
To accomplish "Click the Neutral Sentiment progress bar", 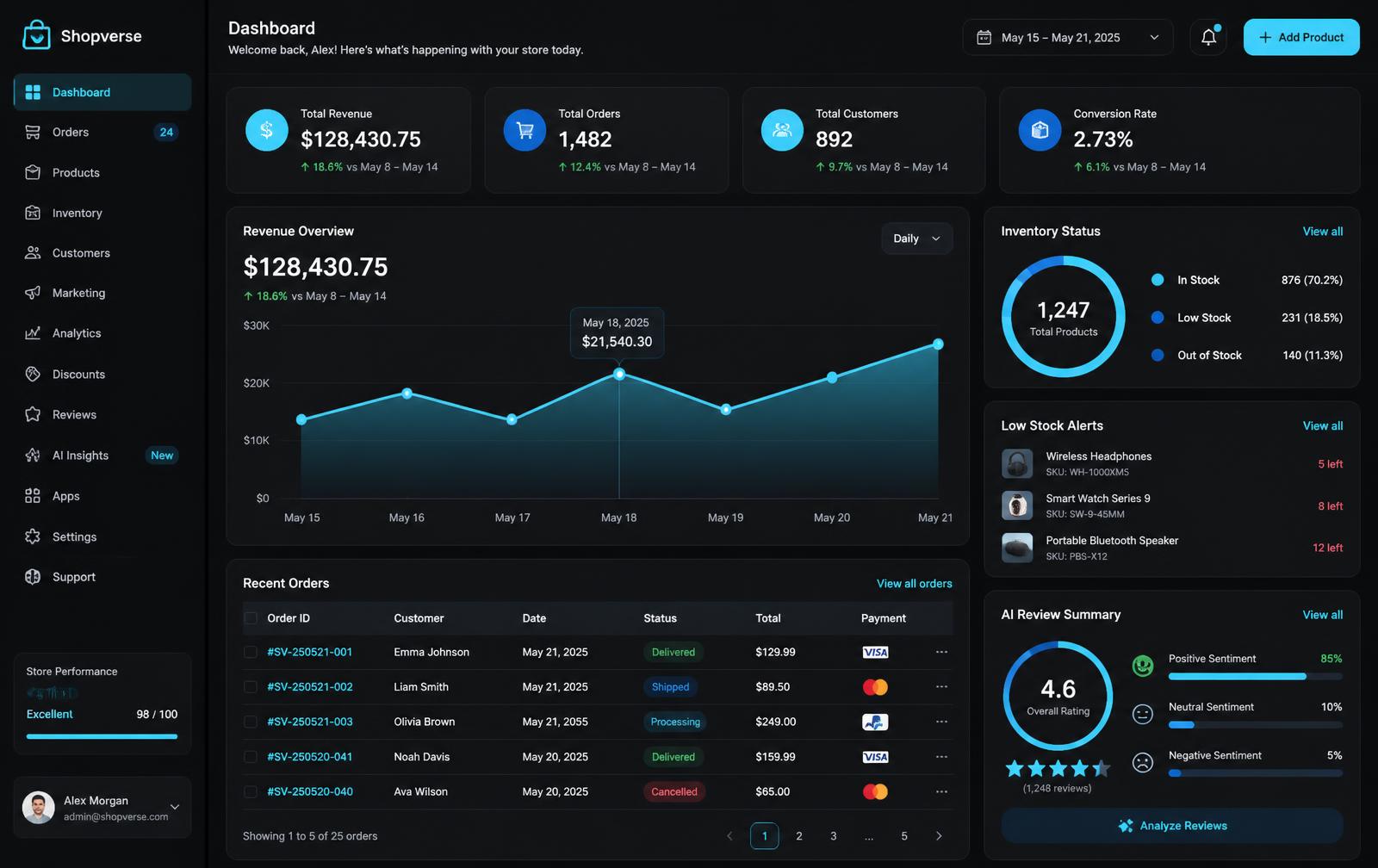I will 1255,725.
